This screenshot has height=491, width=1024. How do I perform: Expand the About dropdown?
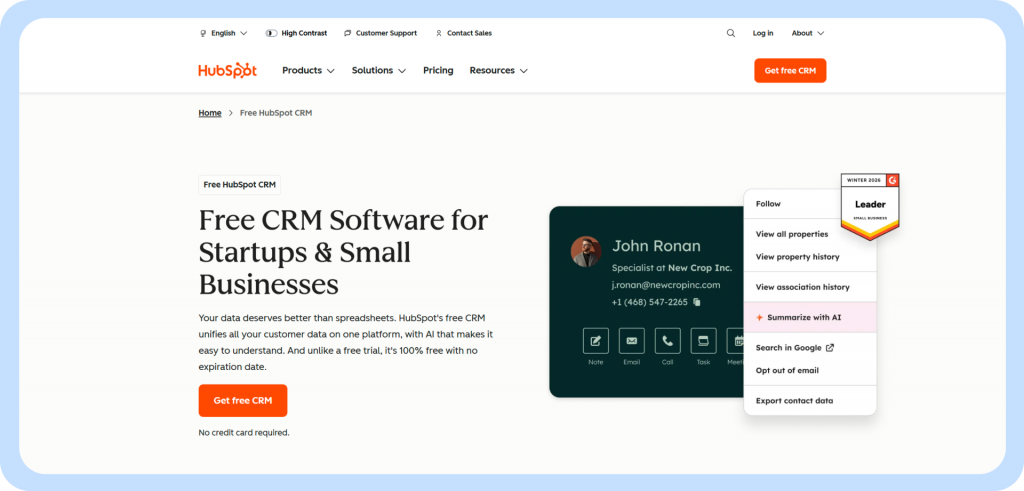(807, 33)
